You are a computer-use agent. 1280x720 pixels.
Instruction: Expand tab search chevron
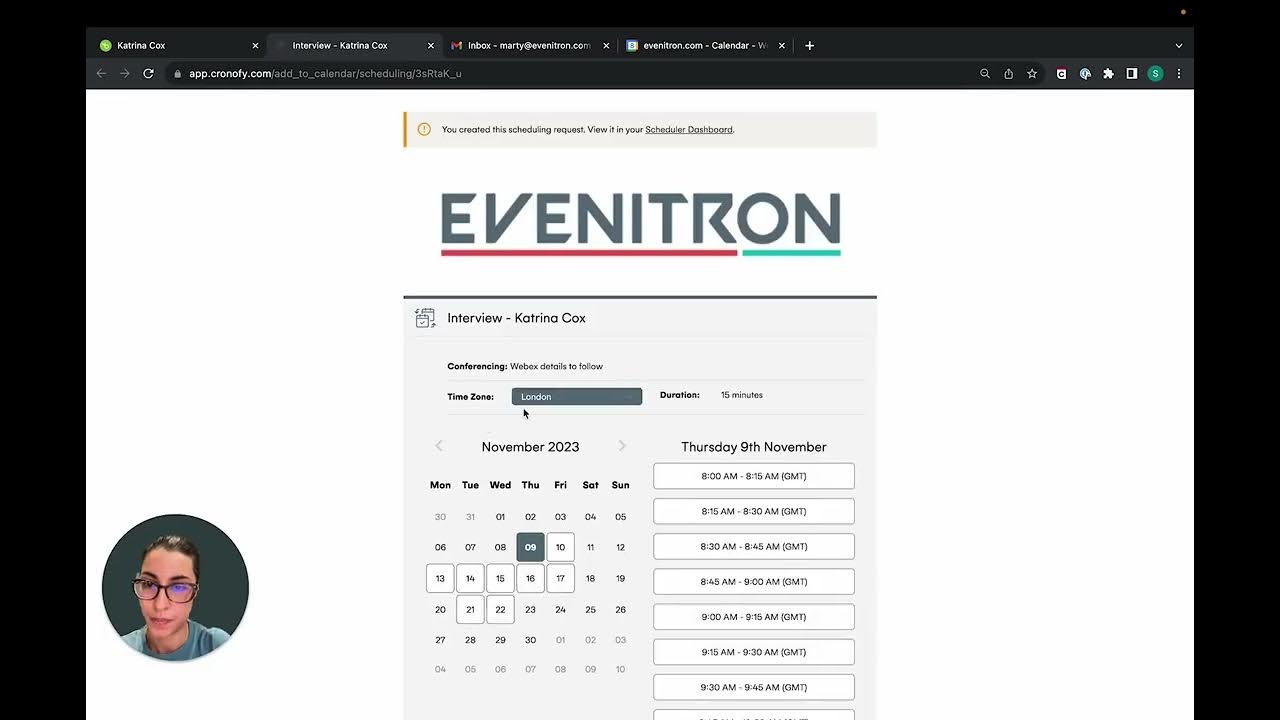1179,45
